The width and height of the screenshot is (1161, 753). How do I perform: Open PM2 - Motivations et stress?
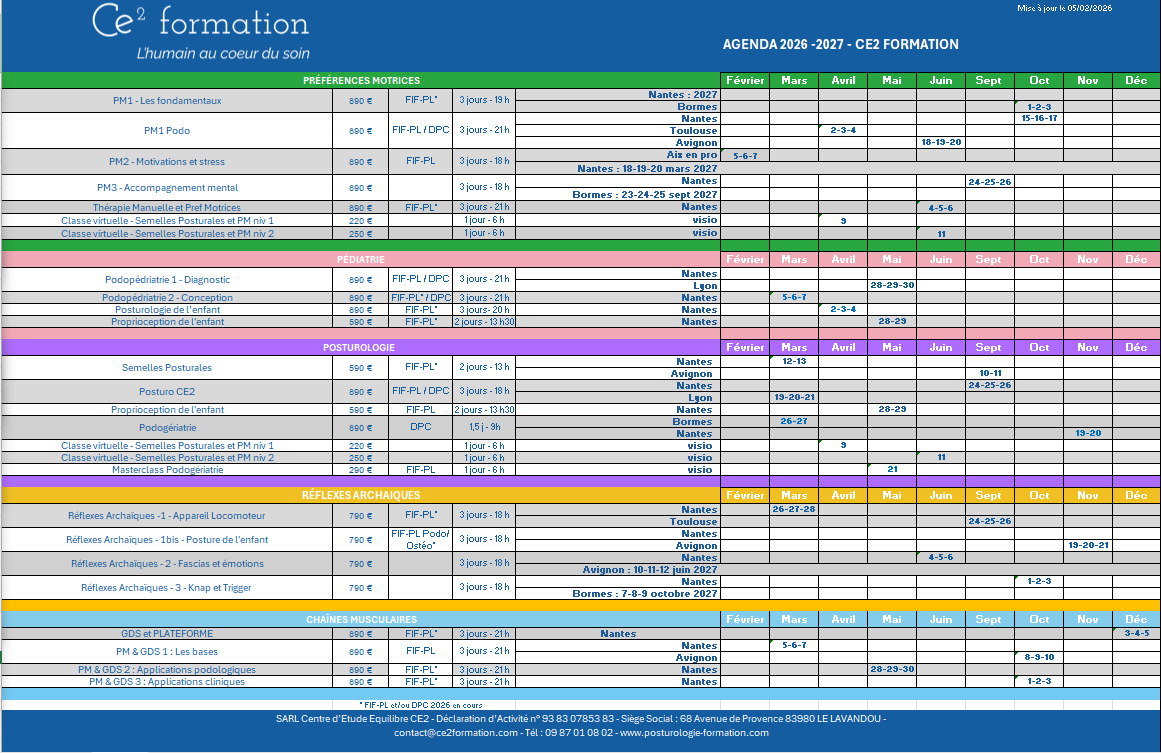pyautogui.click(x=167, y=162)
